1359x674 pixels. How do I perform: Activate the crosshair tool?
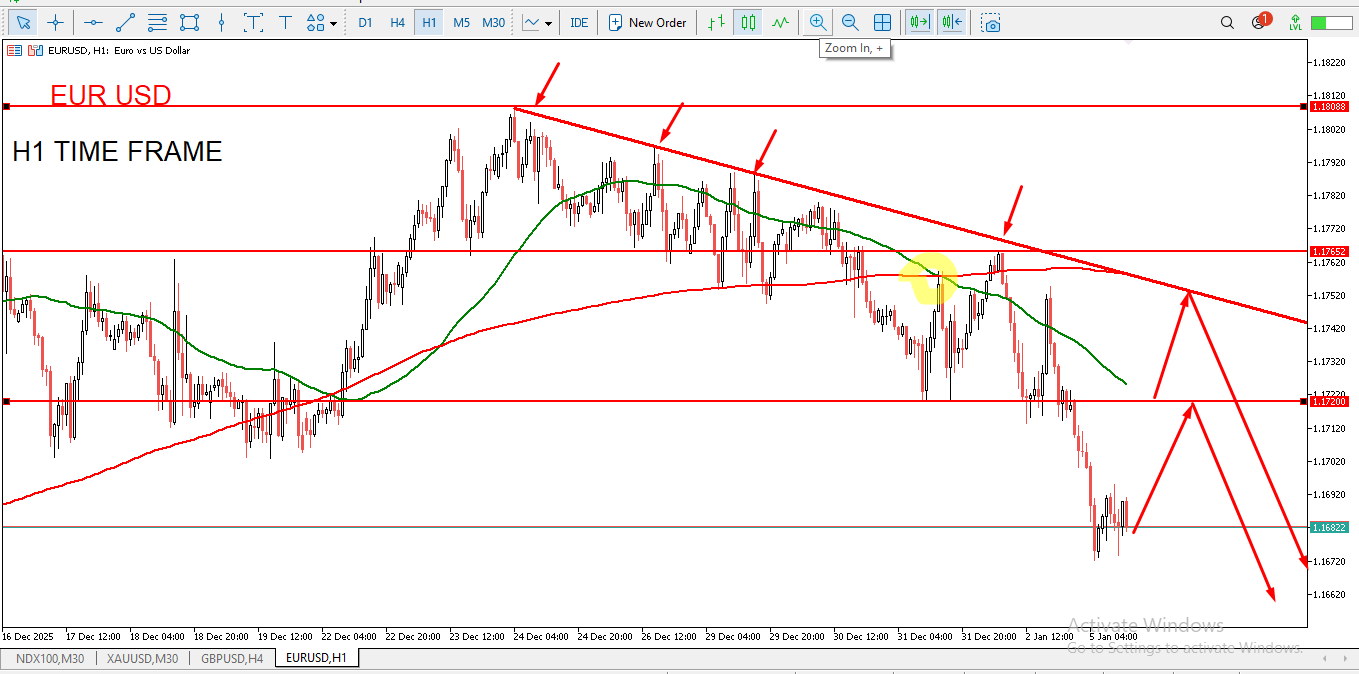56,22
